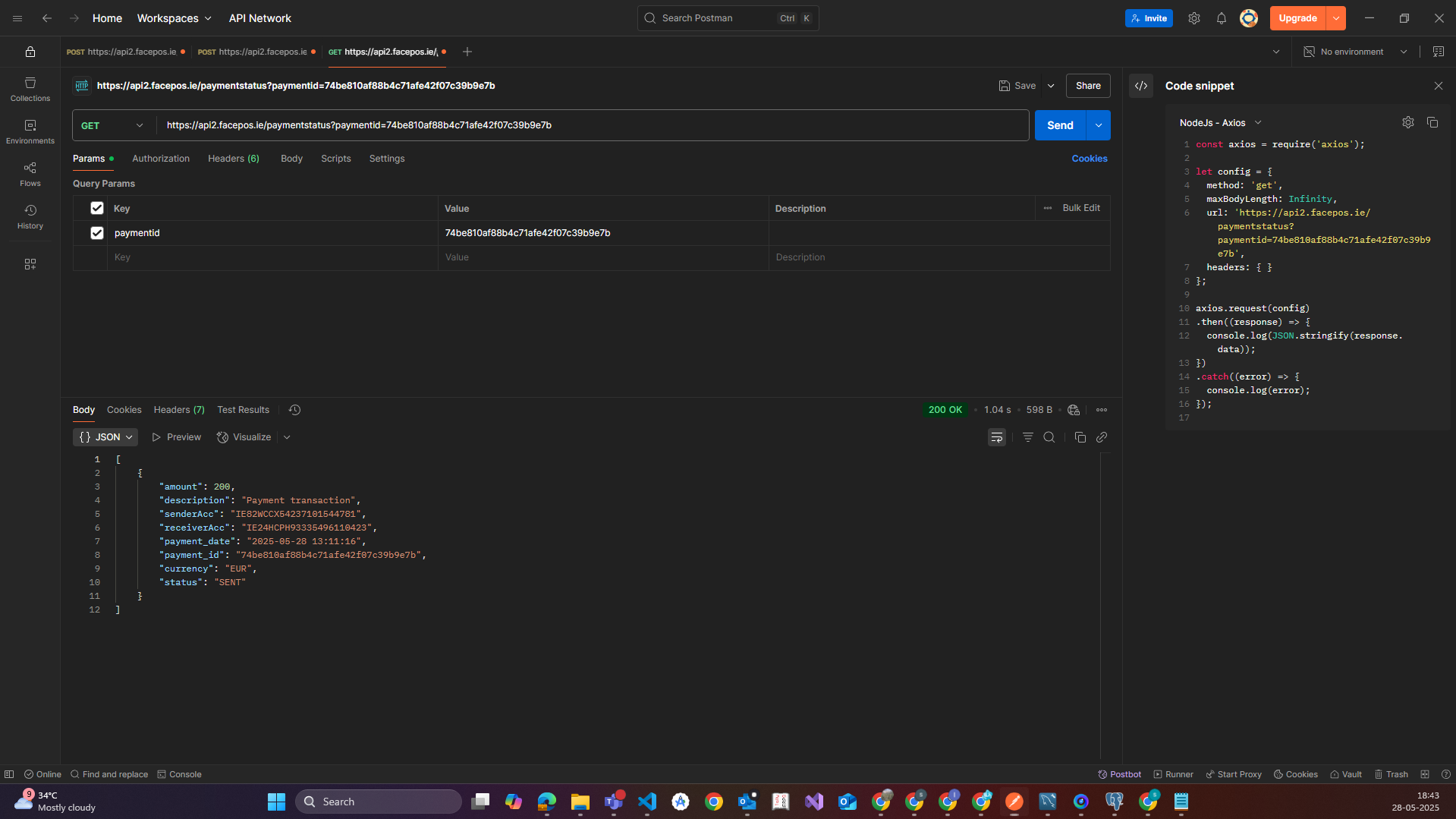Open the No environment selector

coord(1355,52)
